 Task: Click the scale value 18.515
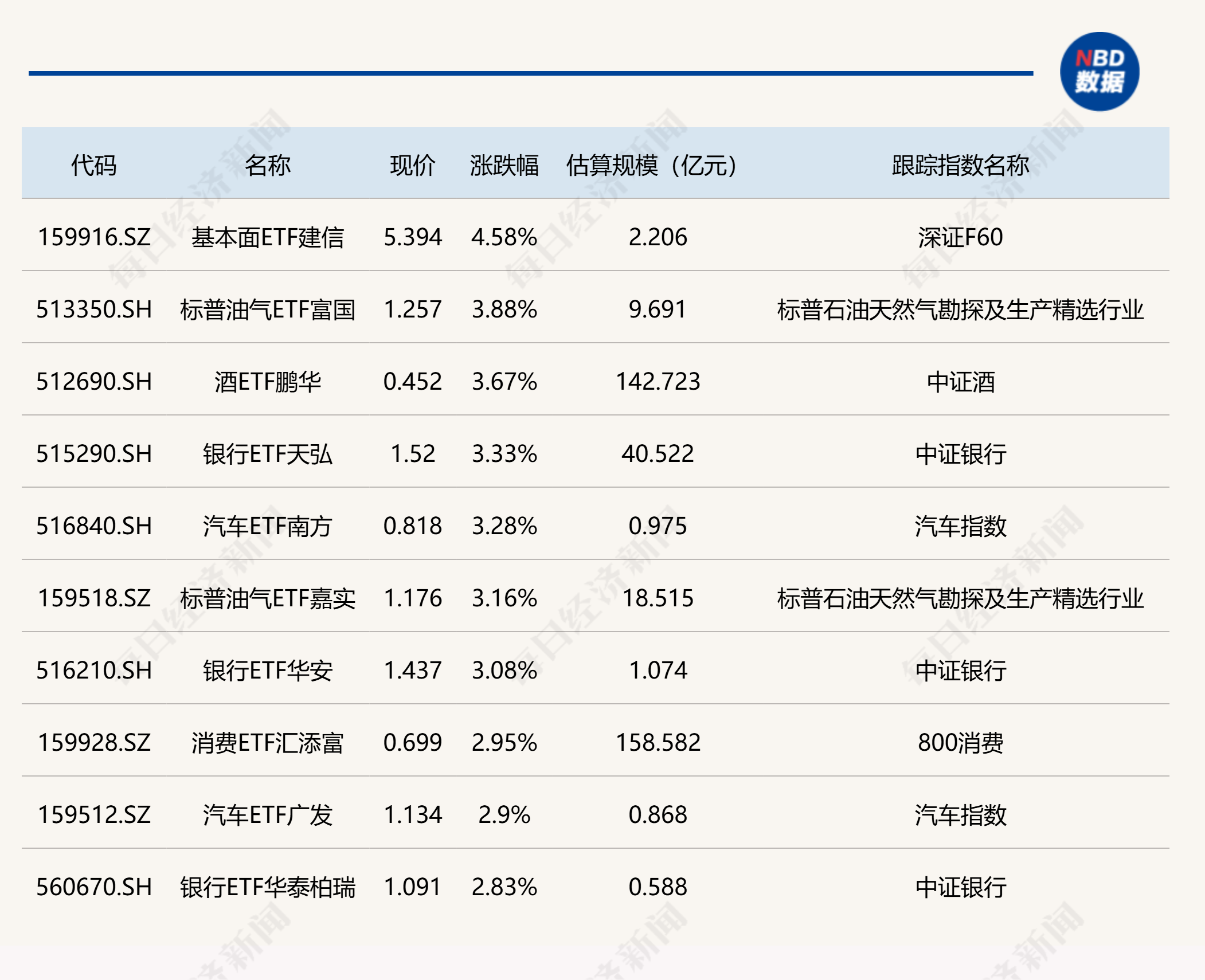[x=658, y=598]
